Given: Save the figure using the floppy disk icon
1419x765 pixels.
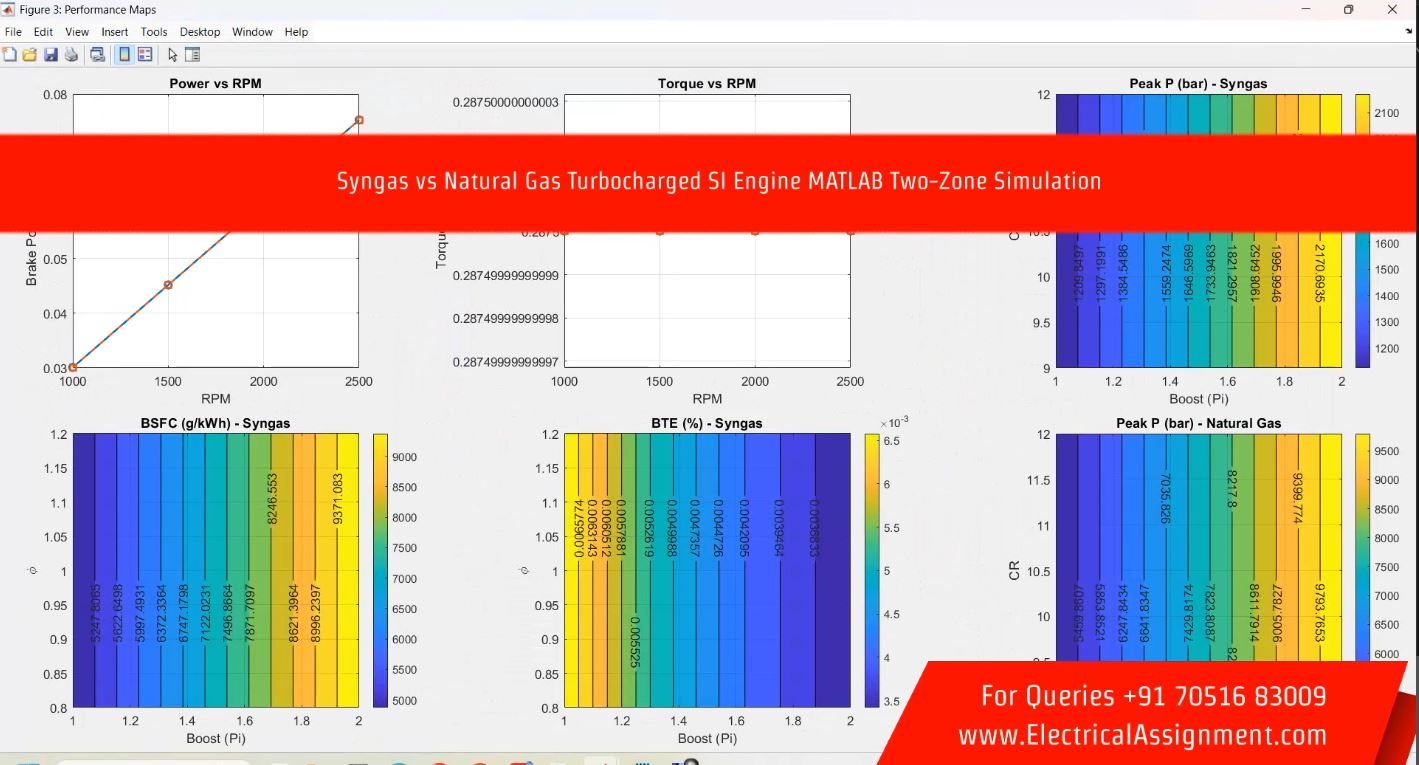Looking at the screenshot, I should point(50,55).
